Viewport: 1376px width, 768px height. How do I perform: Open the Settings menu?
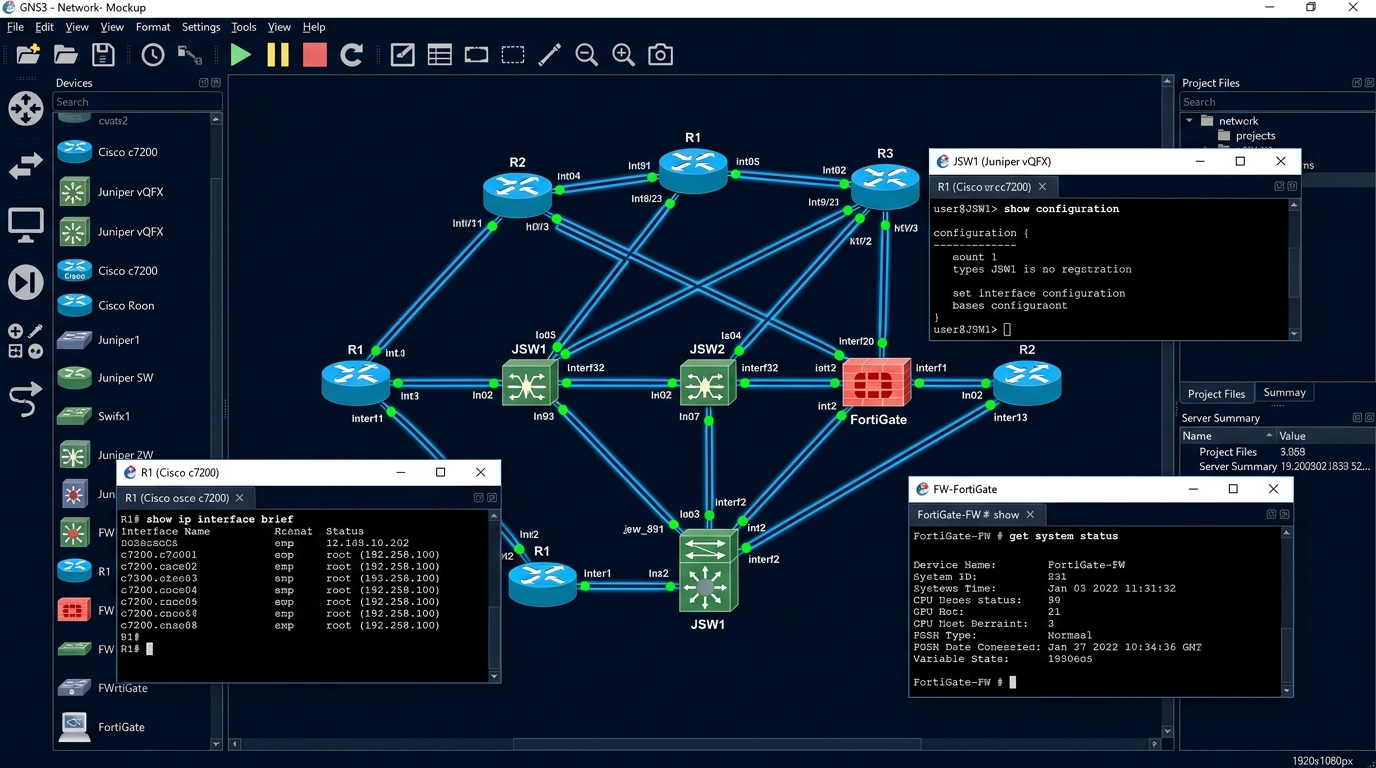(201, 27)
